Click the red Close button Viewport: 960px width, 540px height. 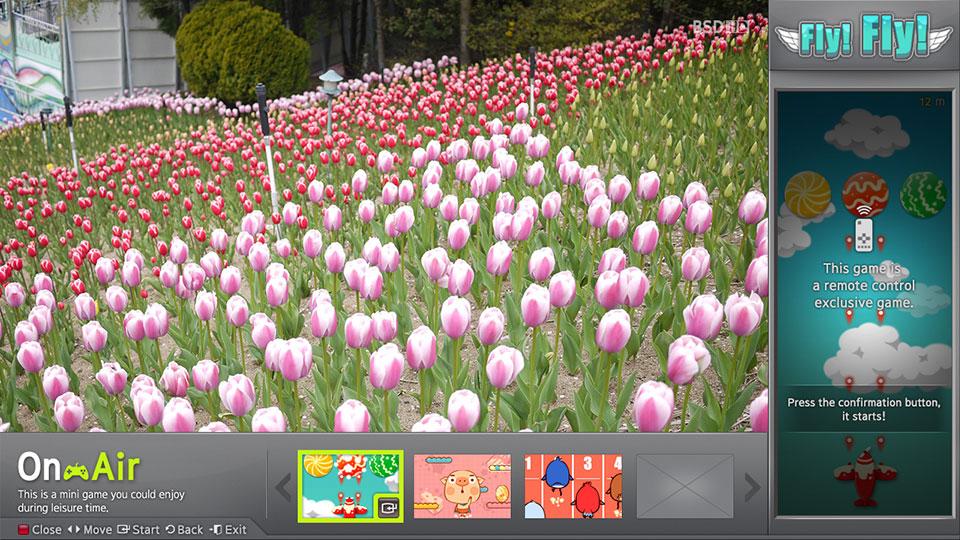tap(40, 530)
